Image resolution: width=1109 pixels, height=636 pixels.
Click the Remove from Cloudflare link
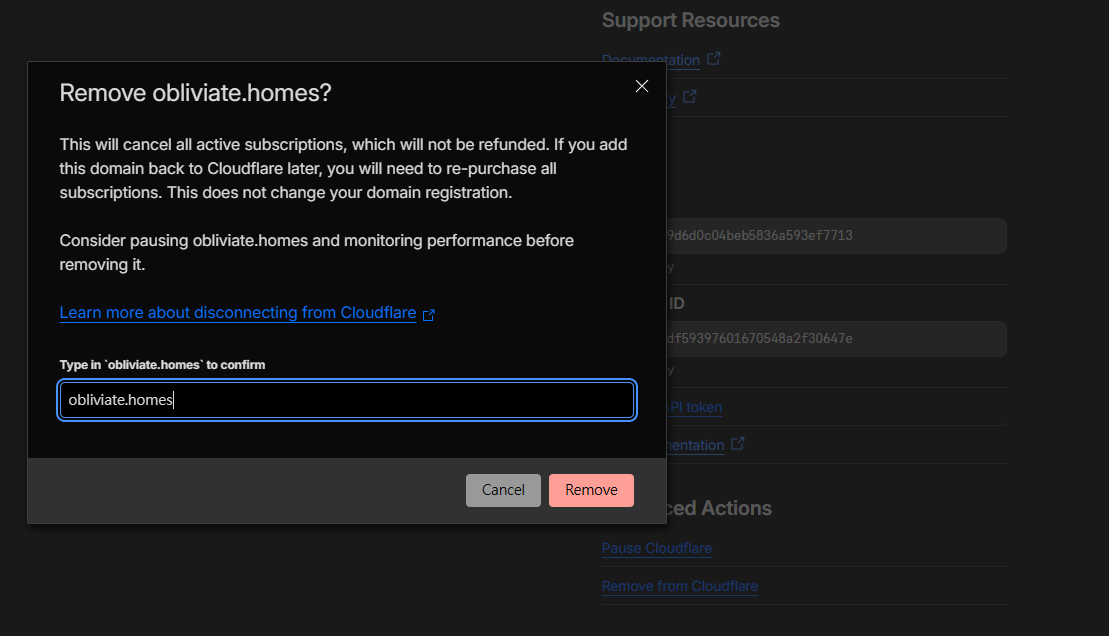680,586
